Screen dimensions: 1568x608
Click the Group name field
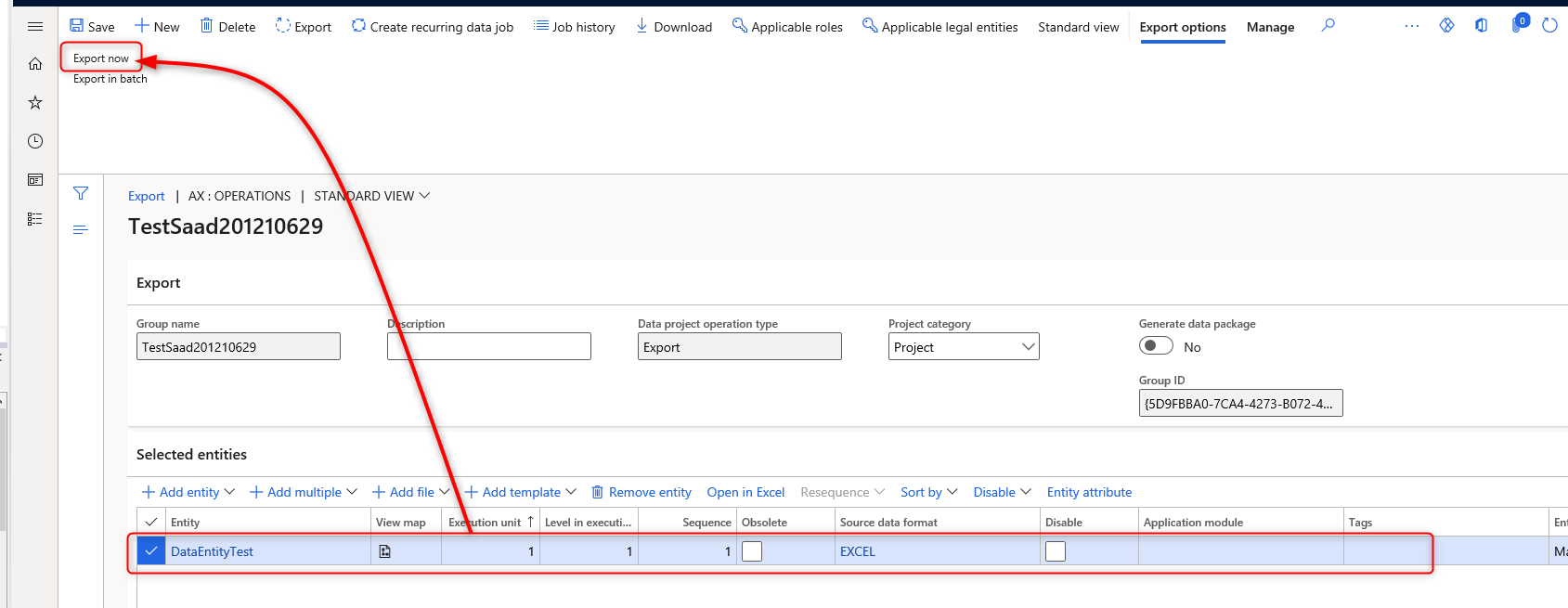coord(239,346)
